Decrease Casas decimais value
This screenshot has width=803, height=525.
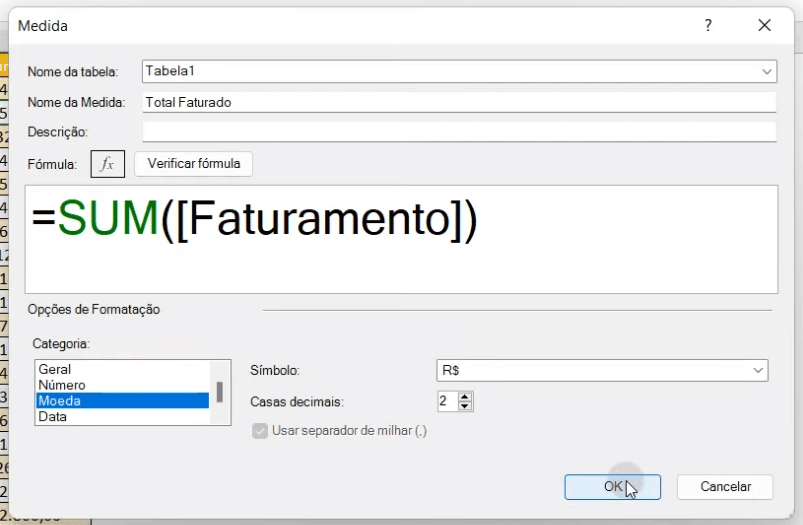(x=465, y=406)
